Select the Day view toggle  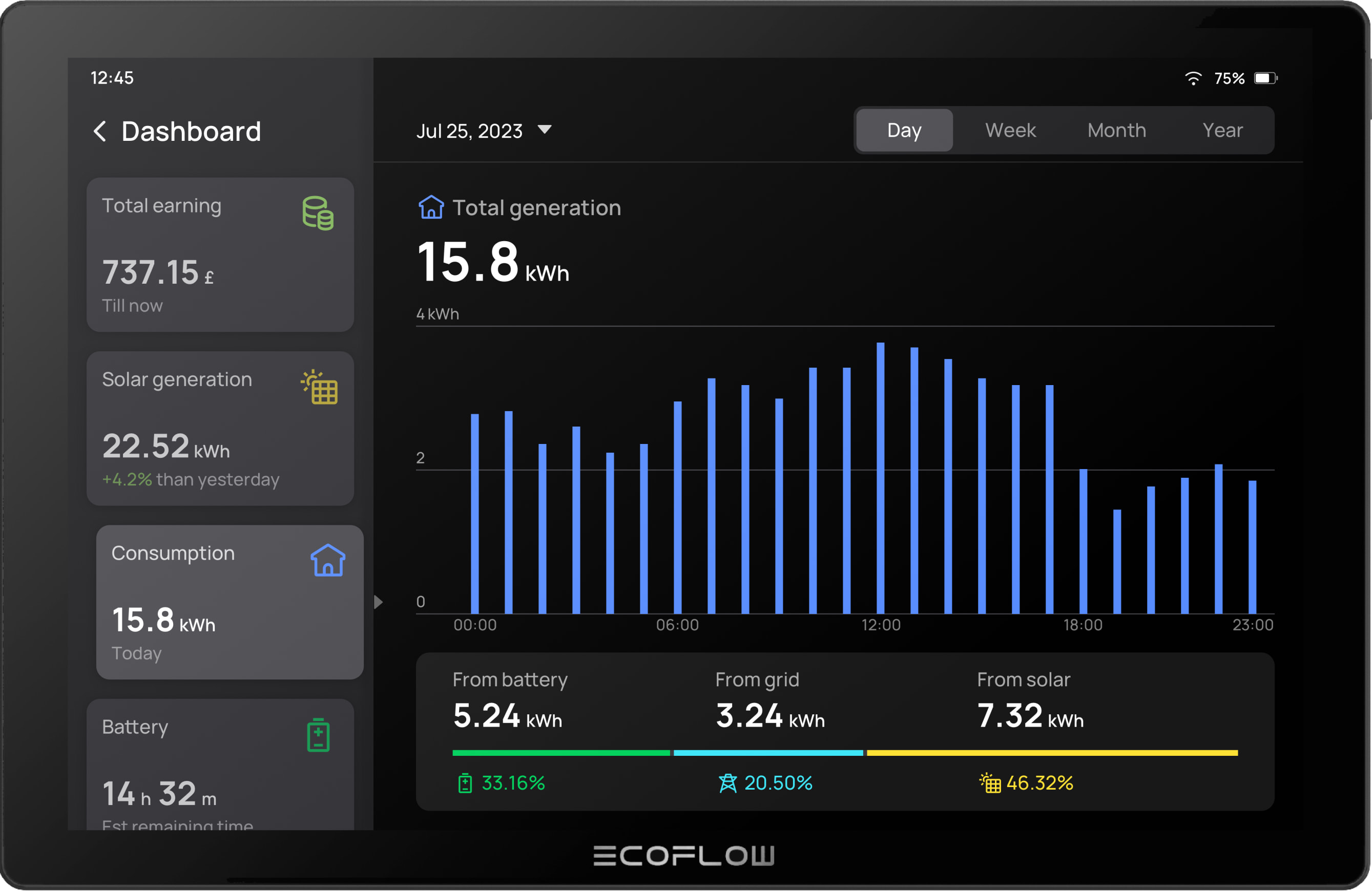[903, 130]
